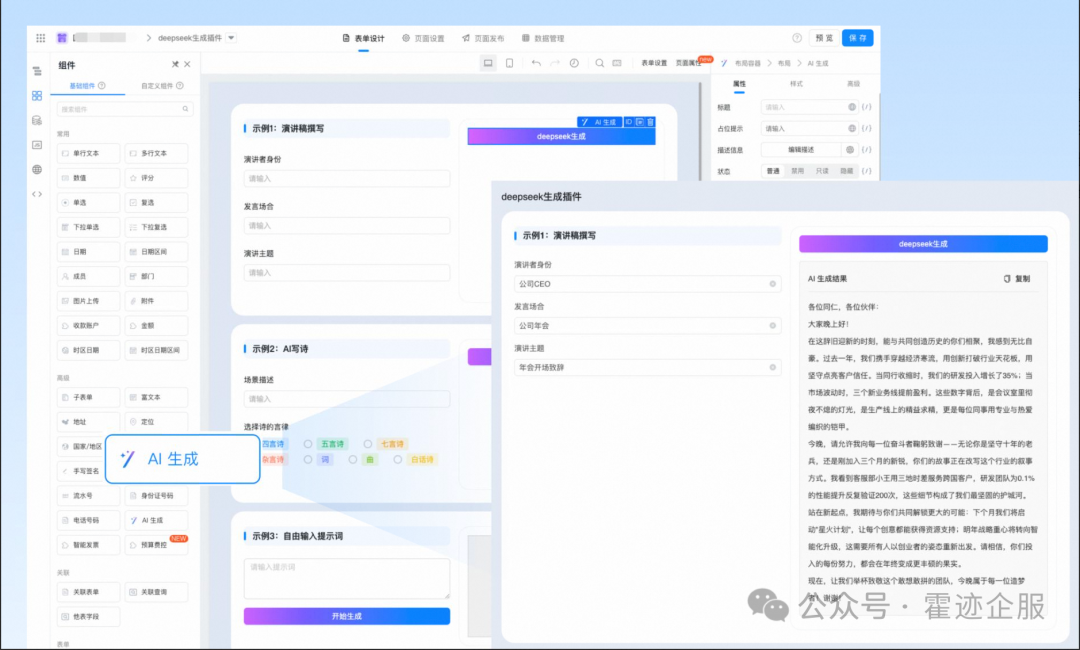Select the 关联表单 component
This screenshot has height=650, width=1080.
point(88,592)
